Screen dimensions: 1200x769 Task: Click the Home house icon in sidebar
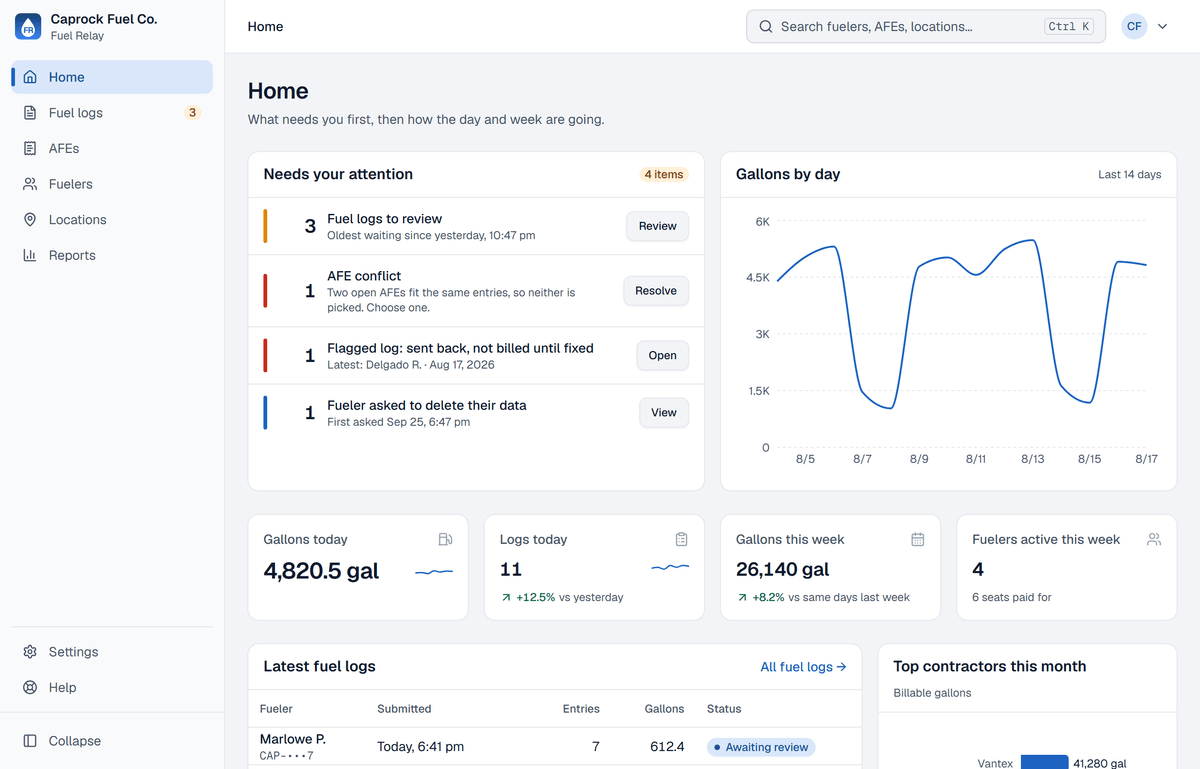pos(30,77)
